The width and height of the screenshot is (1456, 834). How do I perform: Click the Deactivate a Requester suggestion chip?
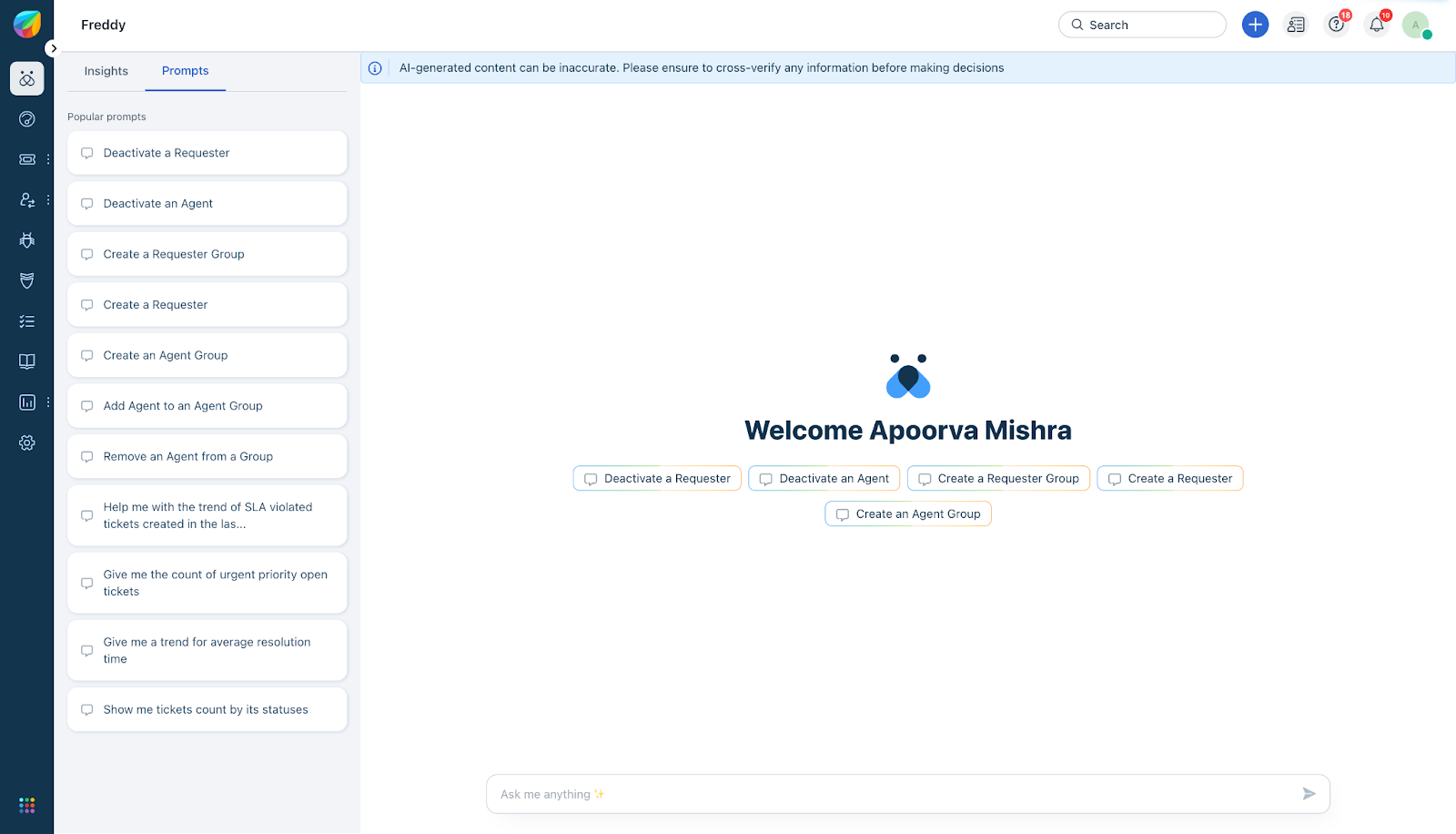click(657, 478)
